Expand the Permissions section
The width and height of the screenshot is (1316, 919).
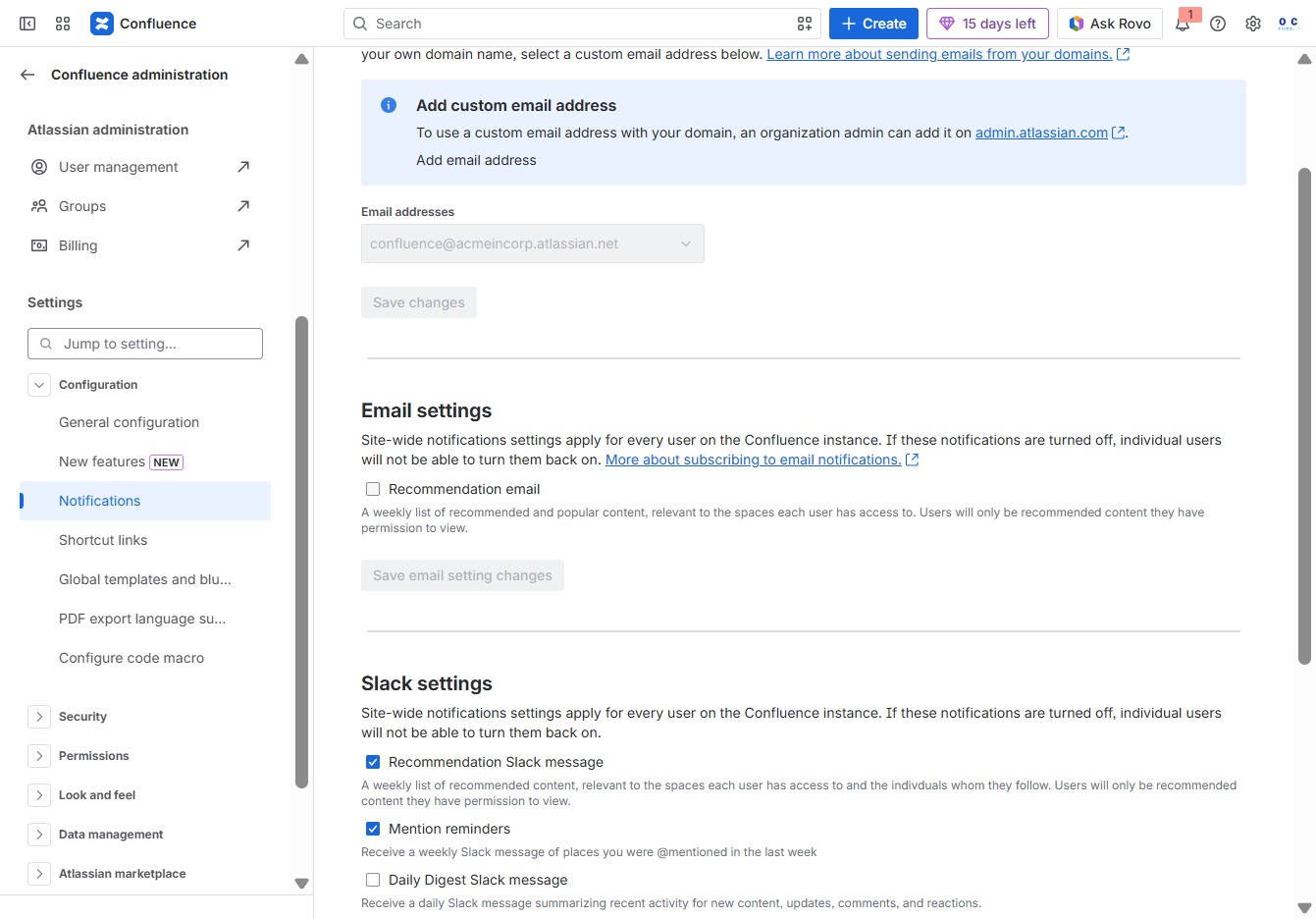(39, 756)
